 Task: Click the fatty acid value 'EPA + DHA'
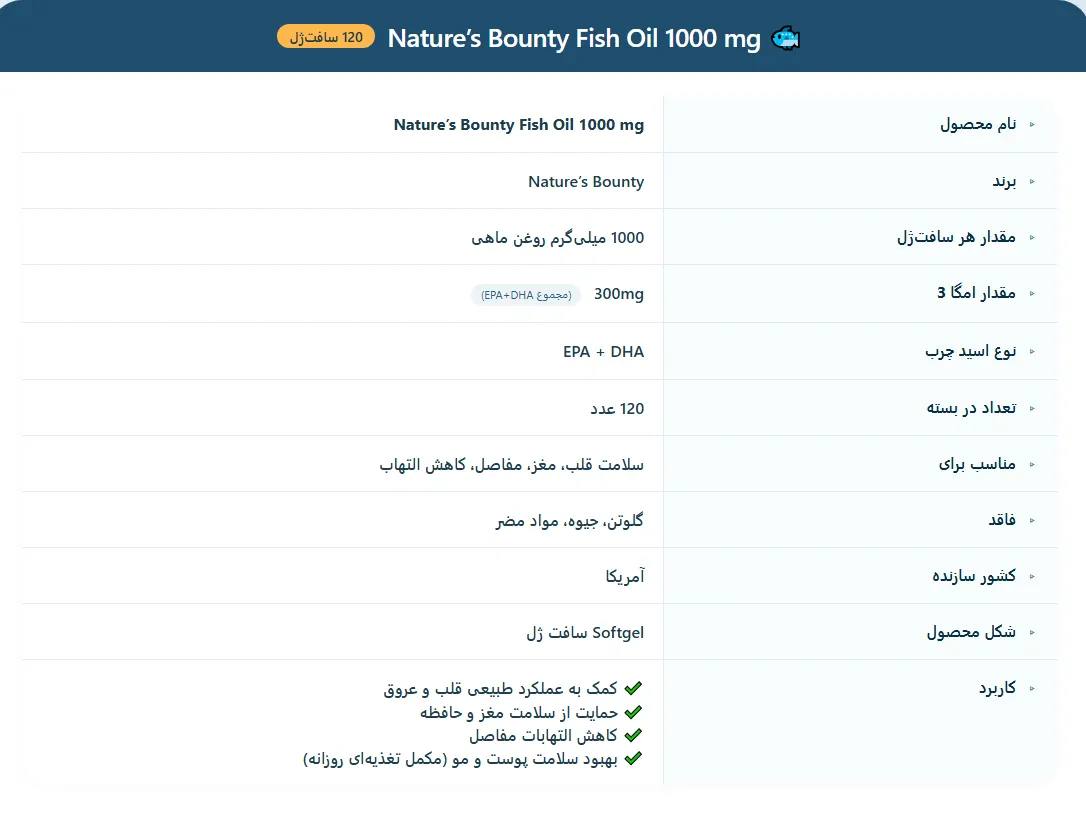[x=603, y=352]
